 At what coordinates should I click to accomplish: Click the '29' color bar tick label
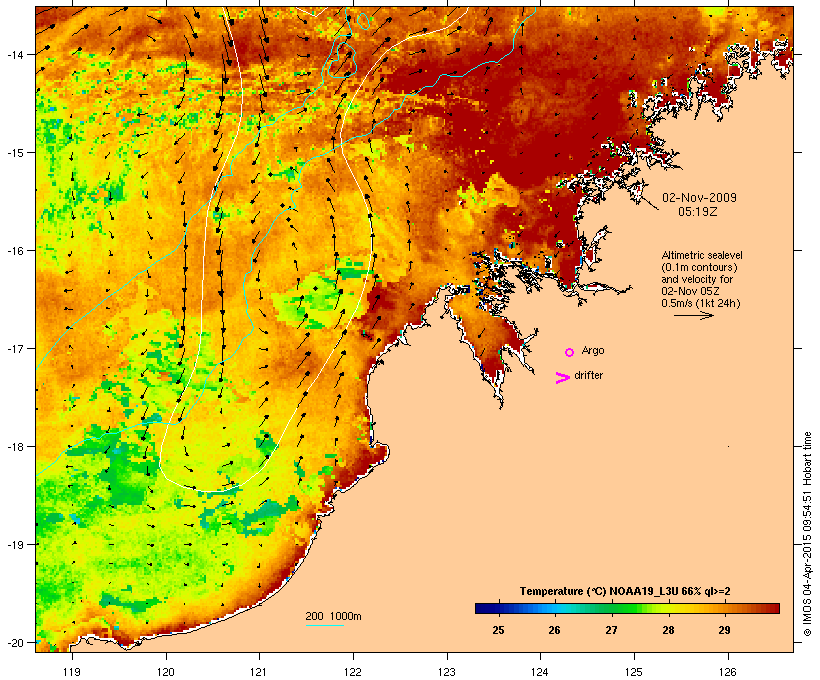click(725, 630)
